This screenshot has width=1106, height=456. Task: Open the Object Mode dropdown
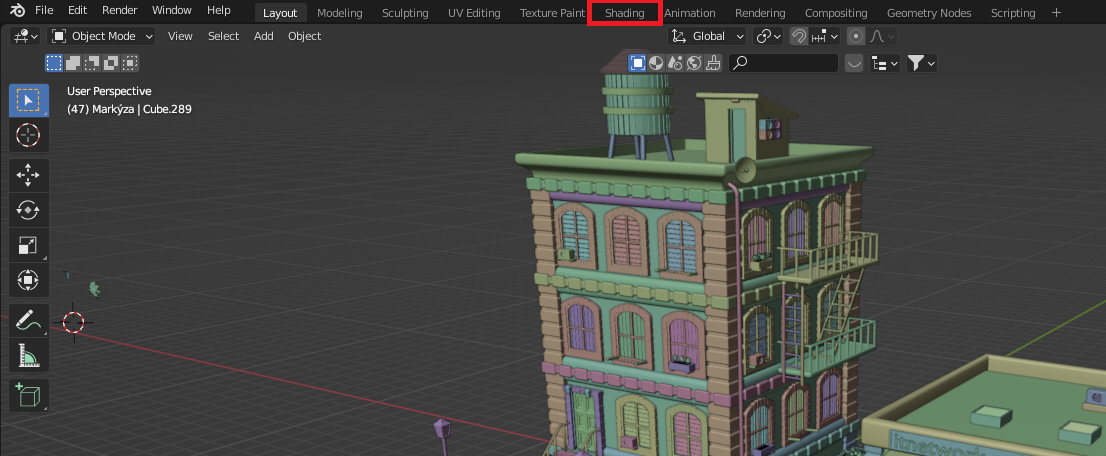tap(102, 36)
